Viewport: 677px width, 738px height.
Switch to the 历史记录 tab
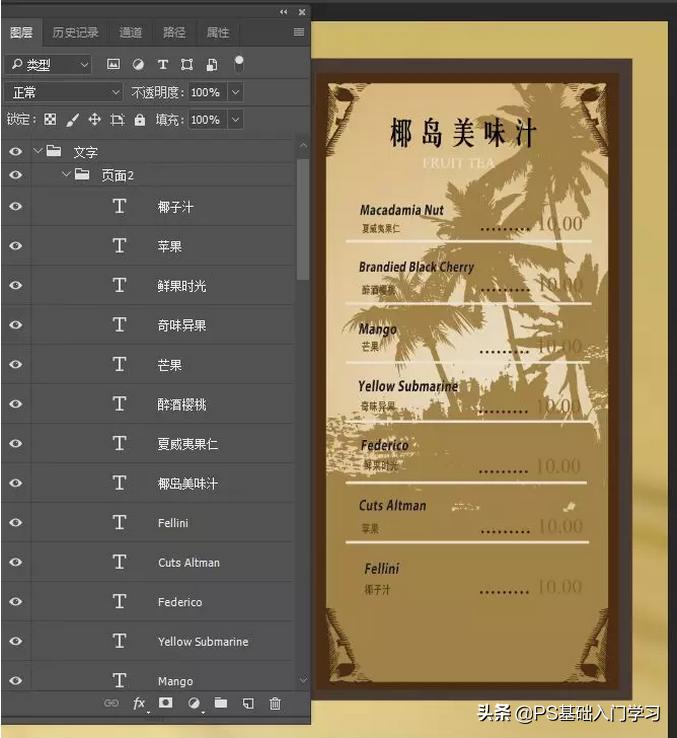[75, 32]
